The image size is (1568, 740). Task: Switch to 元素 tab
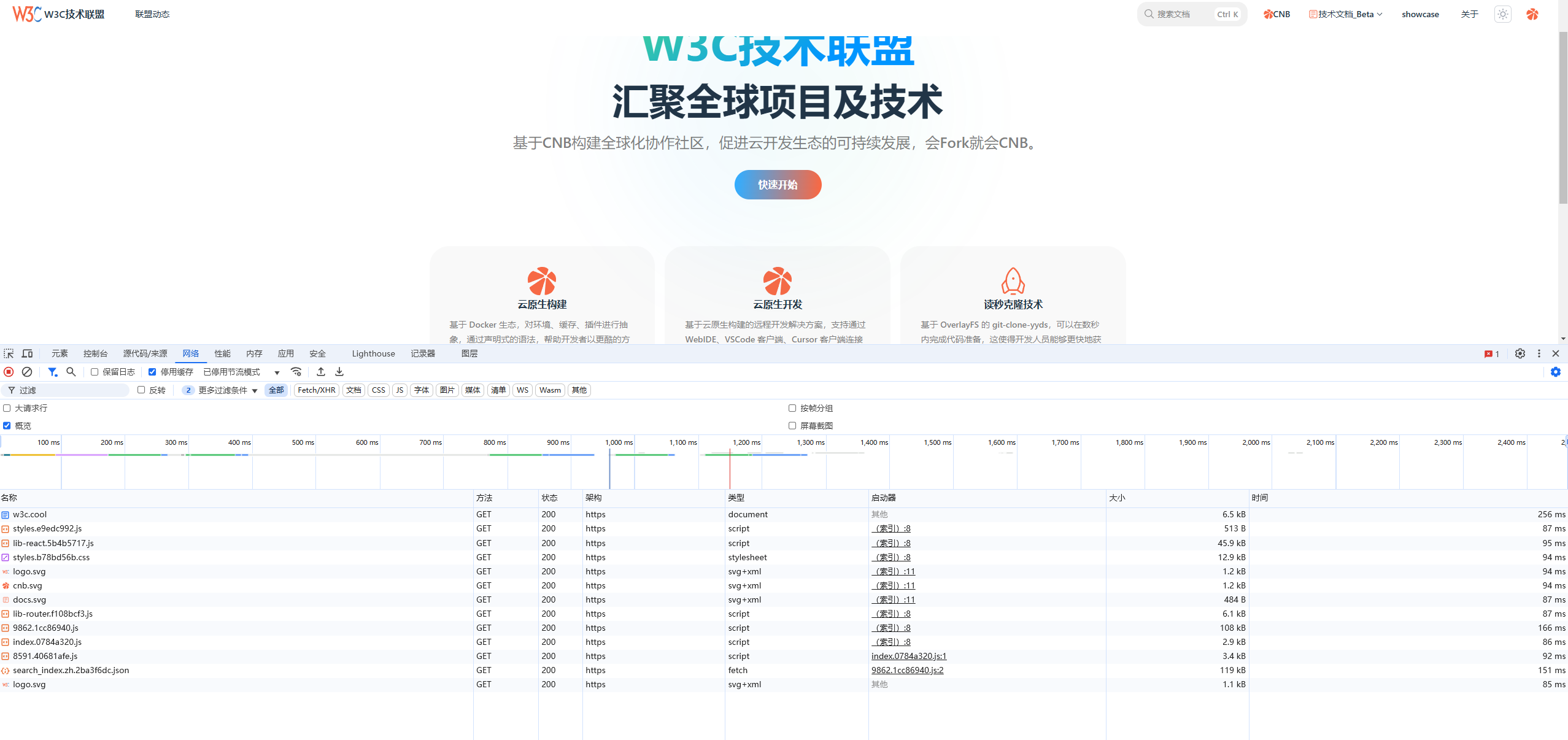(60, 353)
